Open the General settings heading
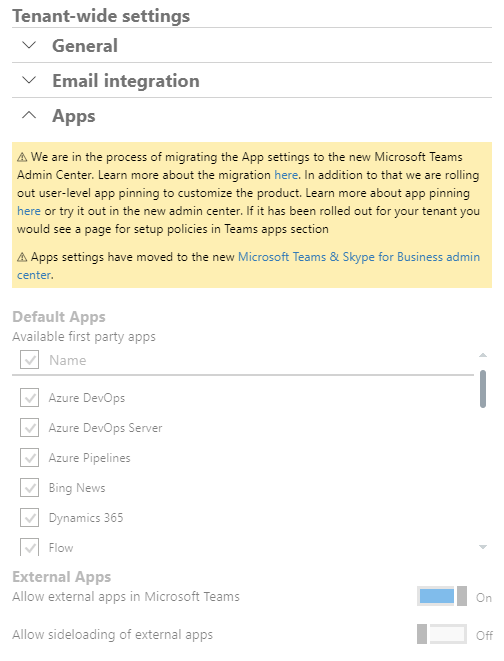This screenshot has height=661, width=504. tap(85, 46)
